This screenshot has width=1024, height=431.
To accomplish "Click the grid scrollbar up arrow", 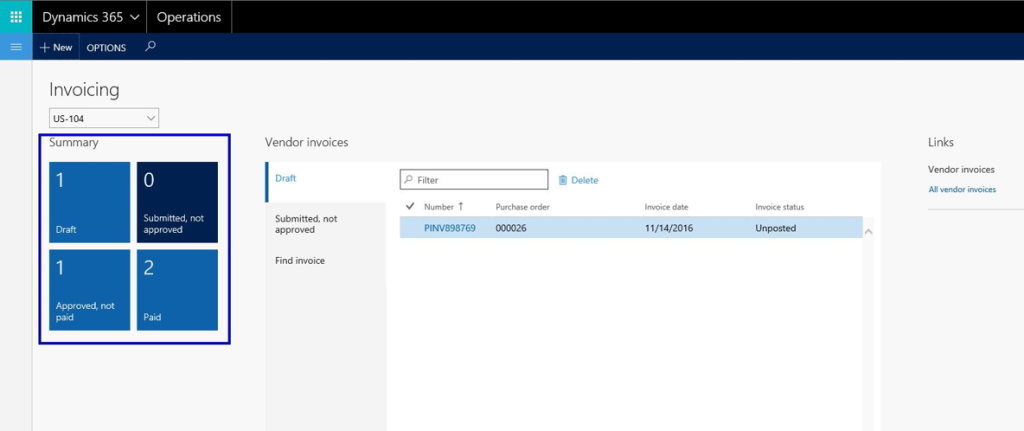I will pos(868,232).
